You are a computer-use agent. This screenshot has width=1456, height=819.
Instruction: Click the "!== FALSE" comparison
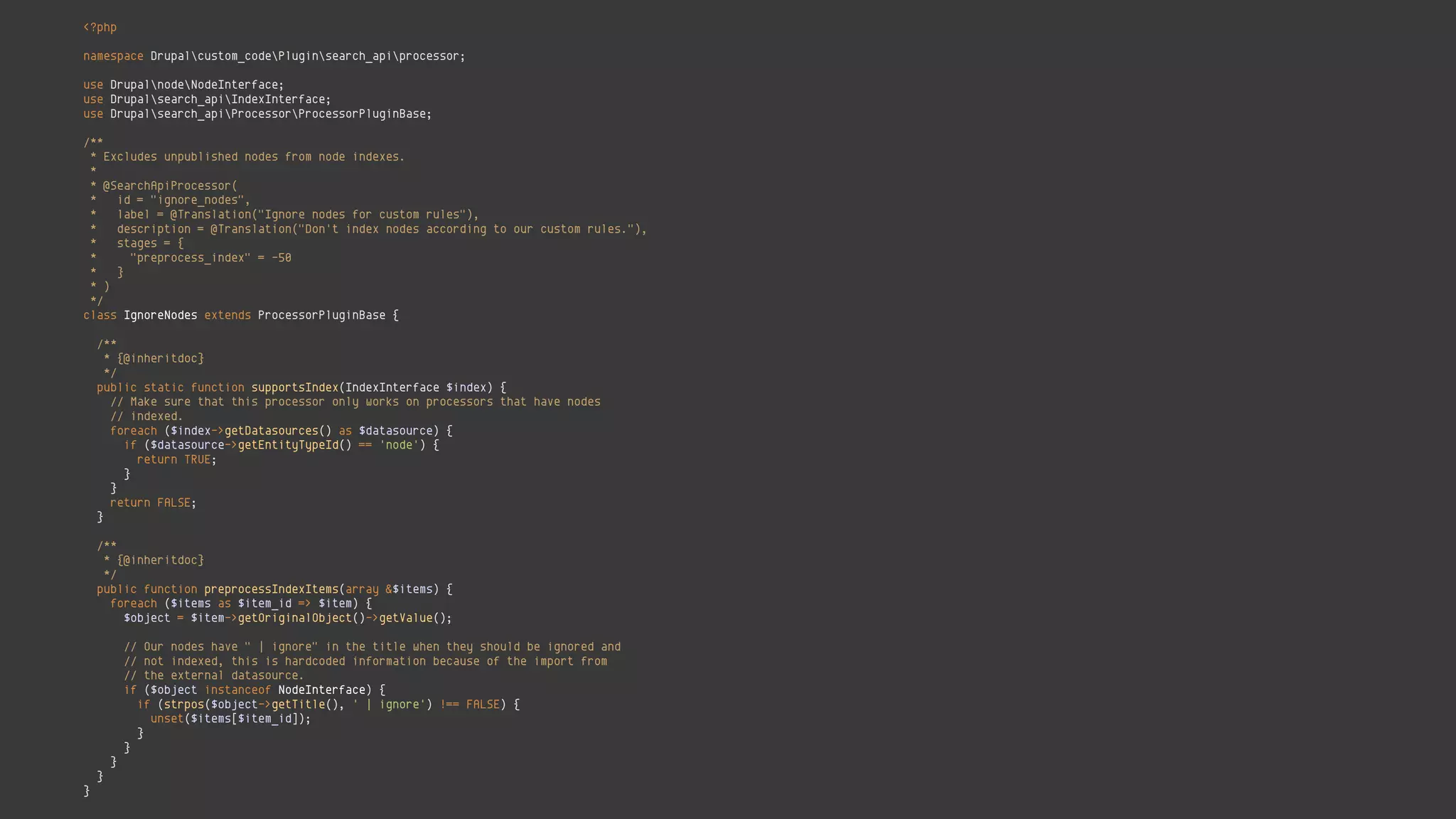pos(470,705)
